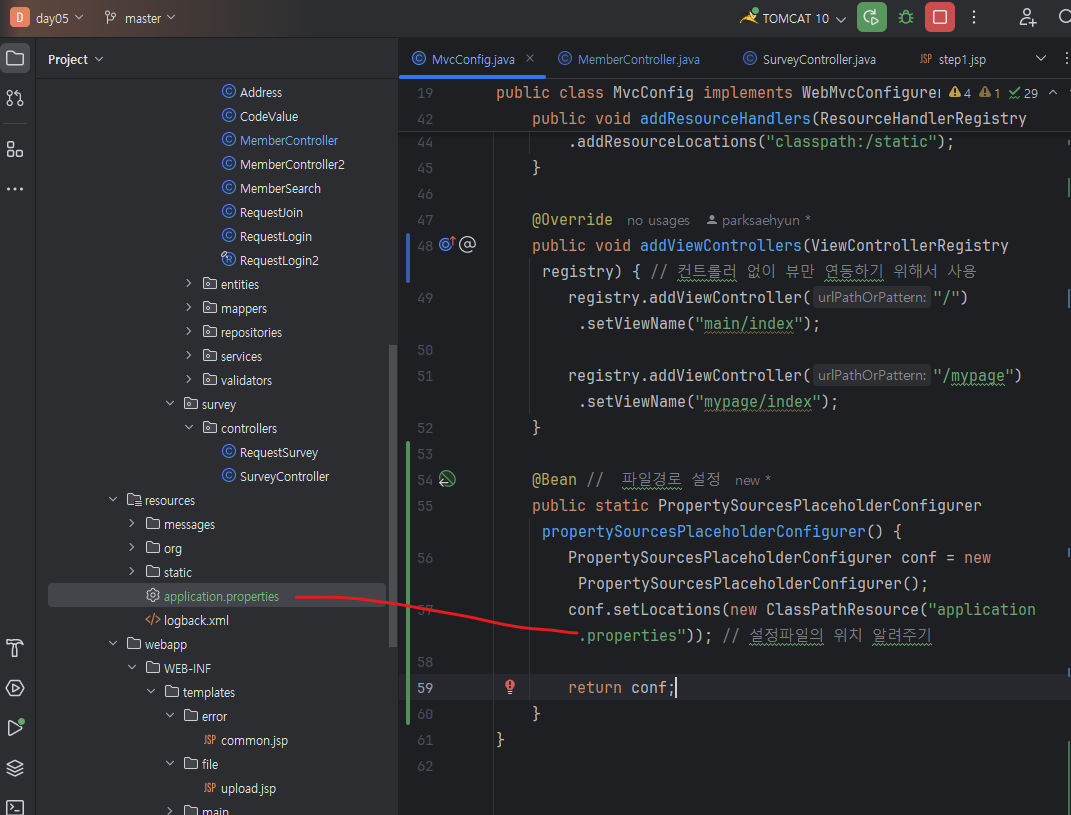Image resolution: width=1071 pixels, height=815 pixels.
Task: Select the RequestJoin class
Action: (262, 212)
